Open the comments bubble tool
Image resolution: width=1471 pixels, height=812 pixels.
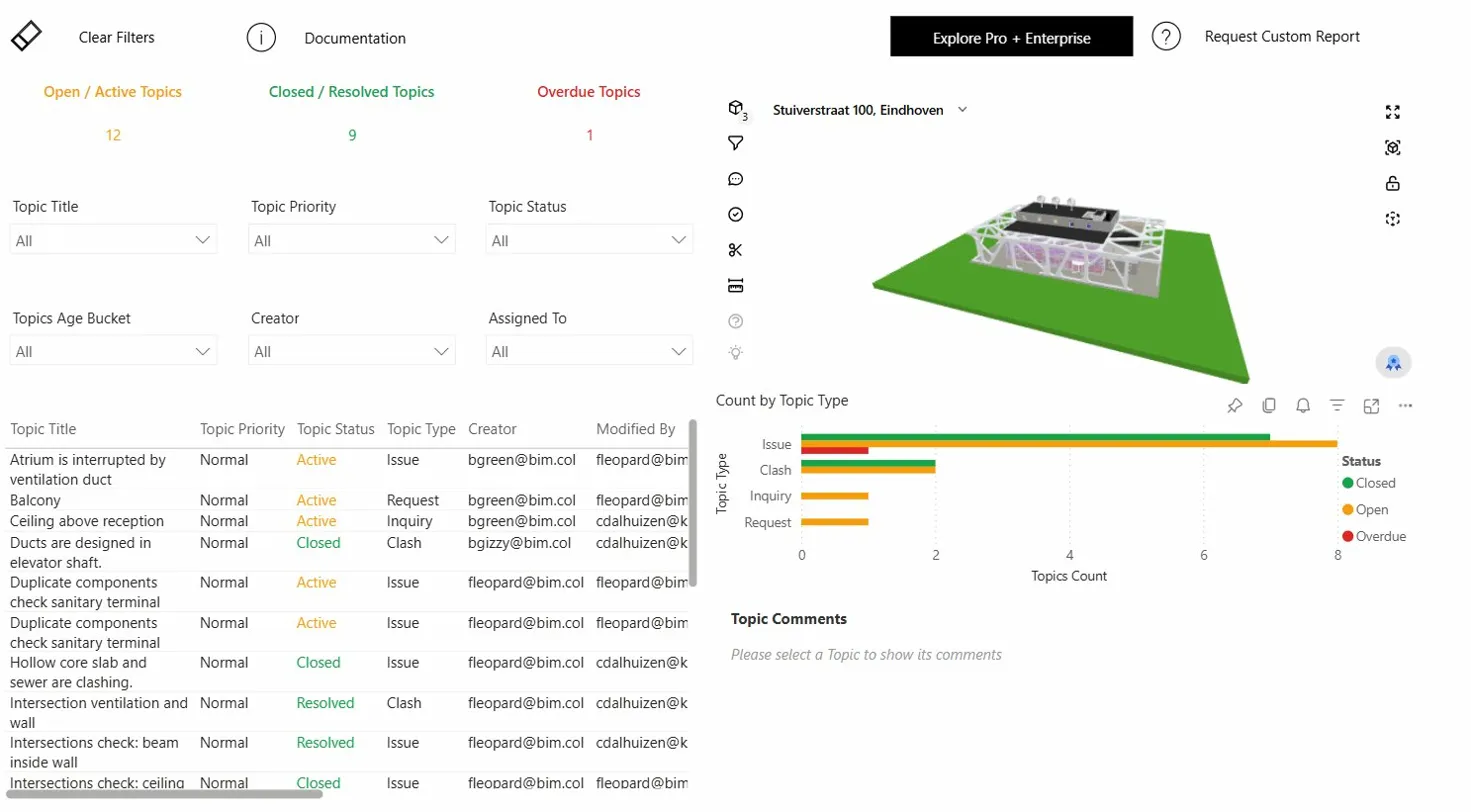[737, 179]
